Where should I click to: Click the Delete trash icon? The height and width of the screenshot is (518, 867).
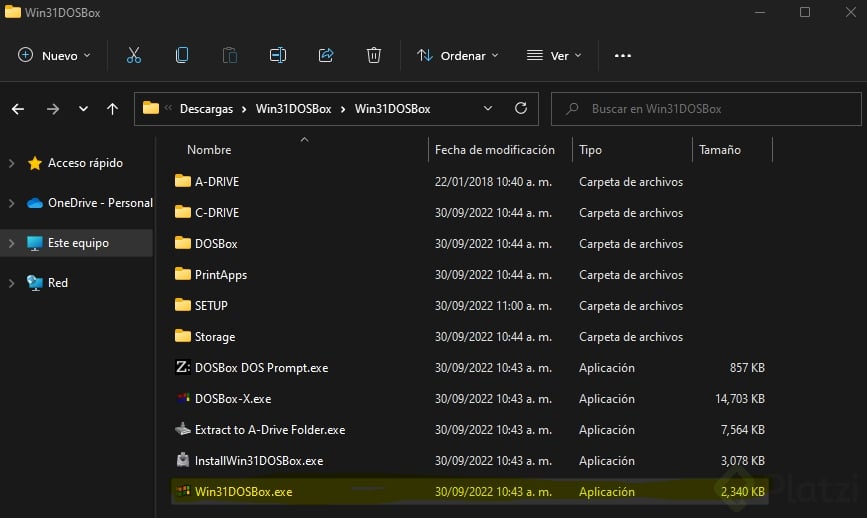tap(374, 55)
